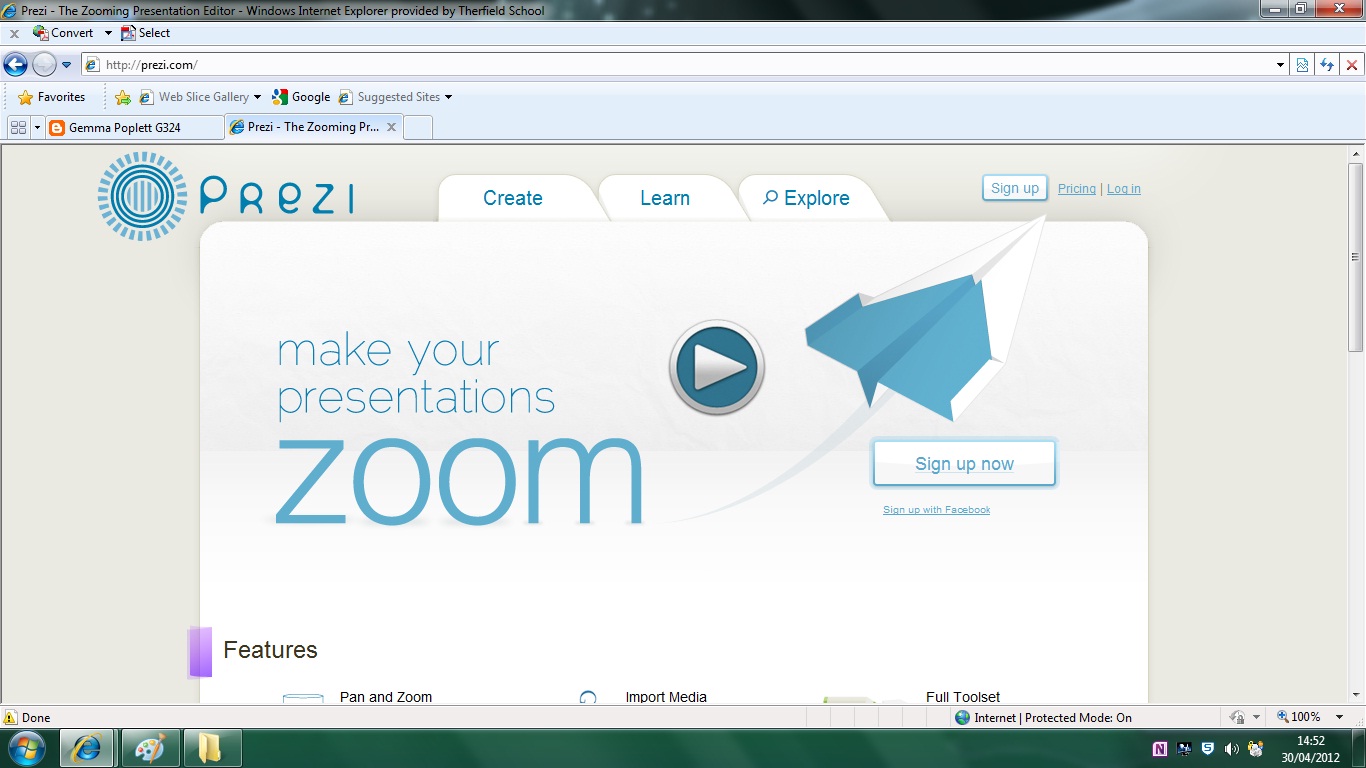Open a new blank tab
Screen dimensions: 1366x768
[x=418, y=127]
